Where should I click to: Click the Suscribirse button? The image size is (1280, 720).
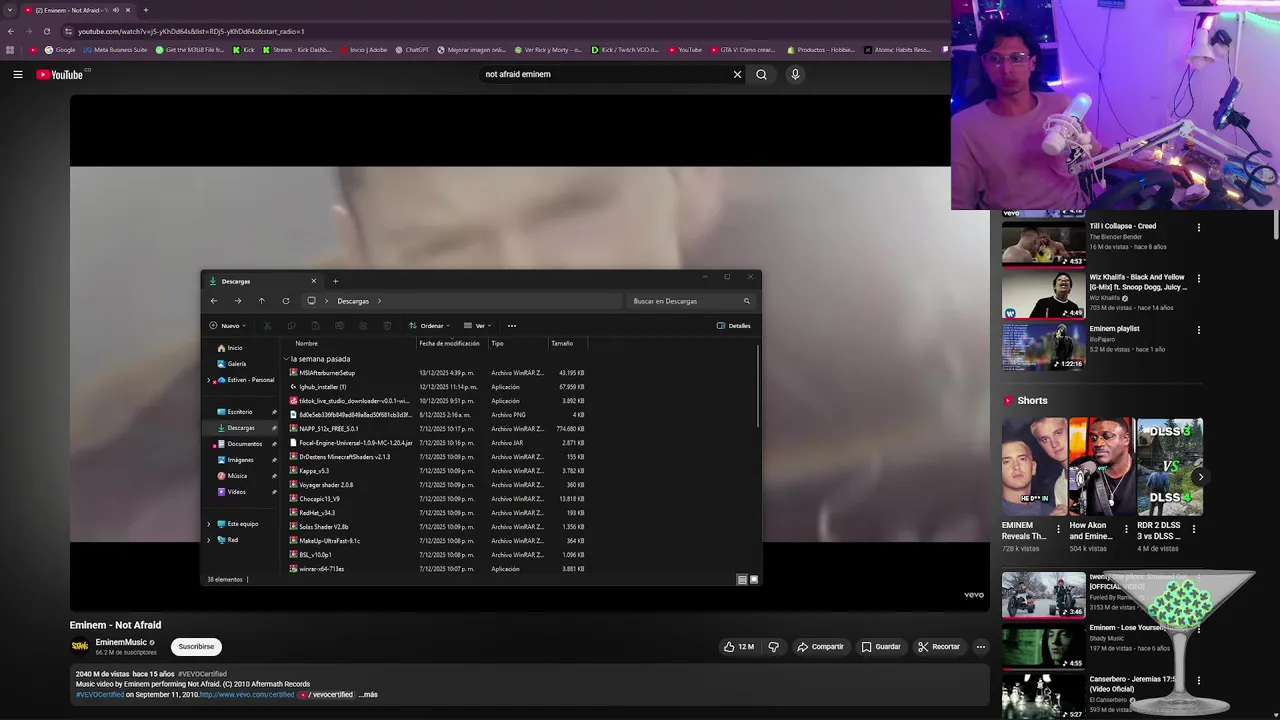pyautogui.click(x=196, y=647)
